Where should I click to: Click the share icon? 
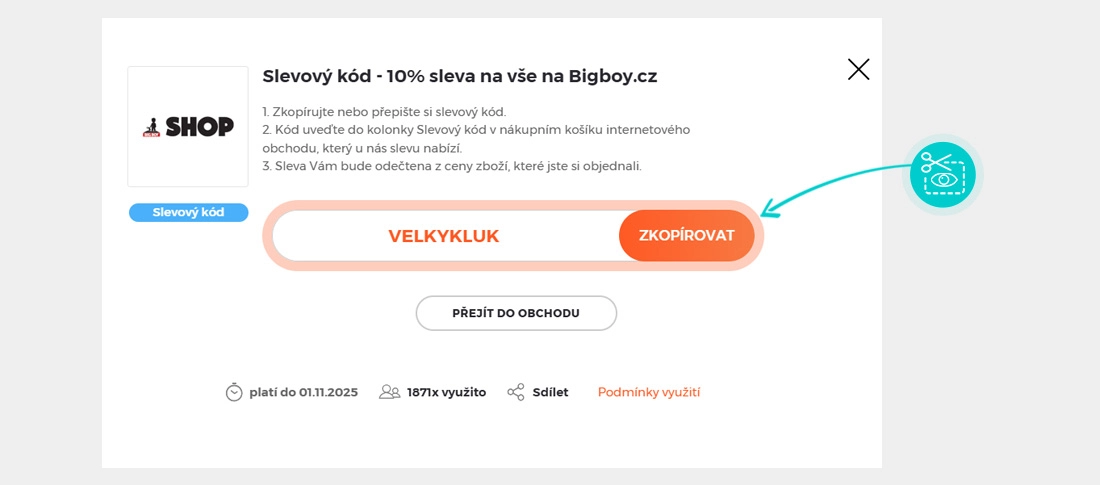pyautogui.click(x=516, y=392)
